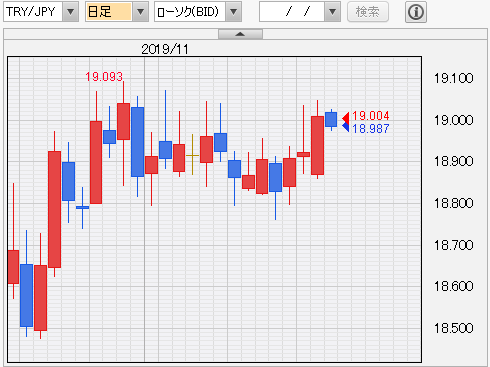Click the 19.100 axis price label

pyautogui.click(x=453, y=78)
